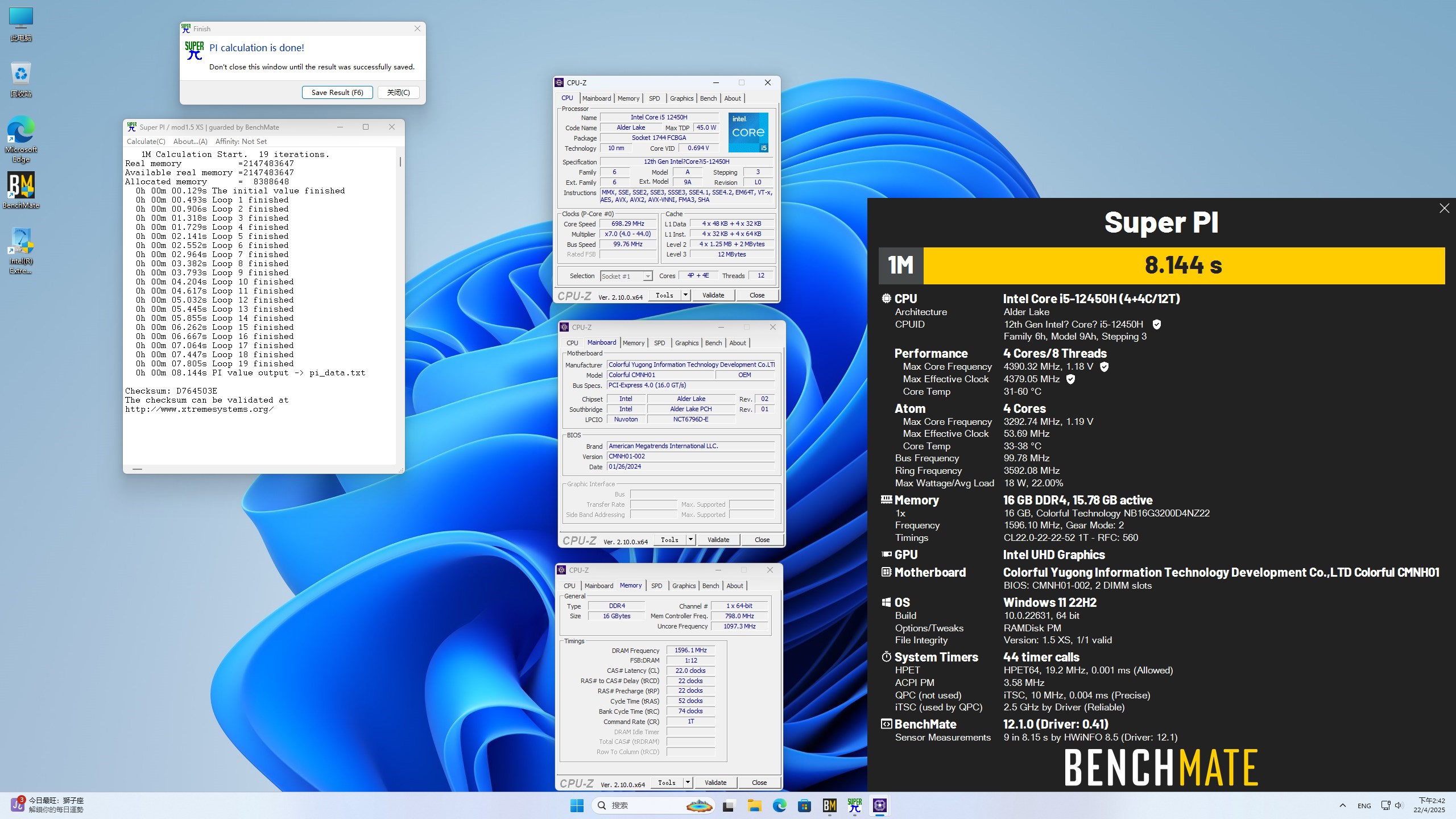Switch to Memory tab in top CPU-Z

coord(628,98)
